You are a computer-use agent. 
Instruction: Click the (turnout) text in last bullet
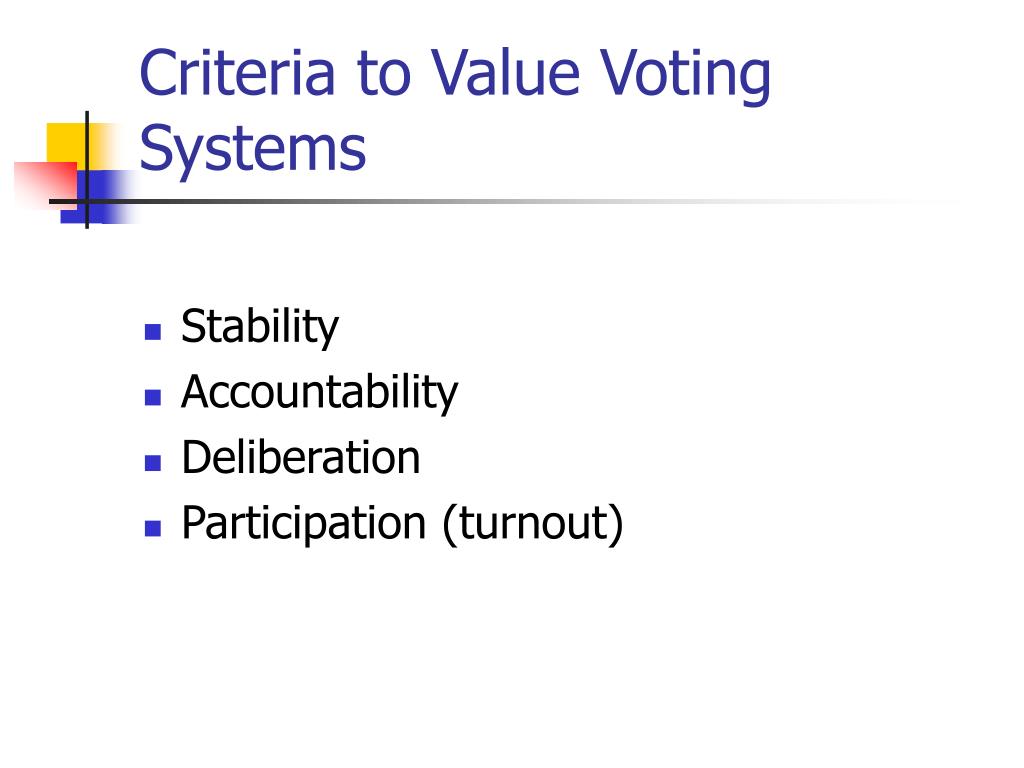(533, 524)
